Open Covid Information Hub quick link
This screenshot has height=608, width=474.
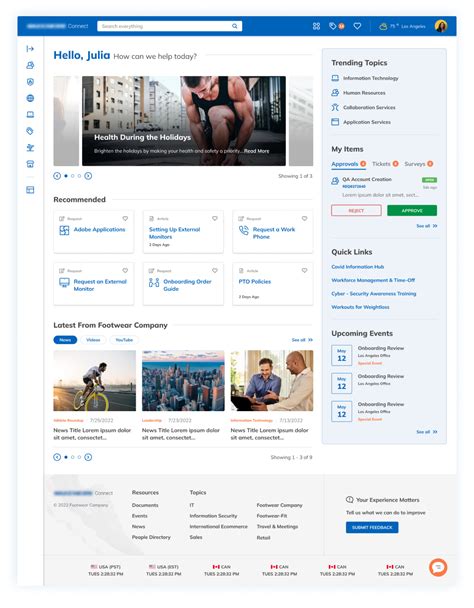(x=358, y=267)
